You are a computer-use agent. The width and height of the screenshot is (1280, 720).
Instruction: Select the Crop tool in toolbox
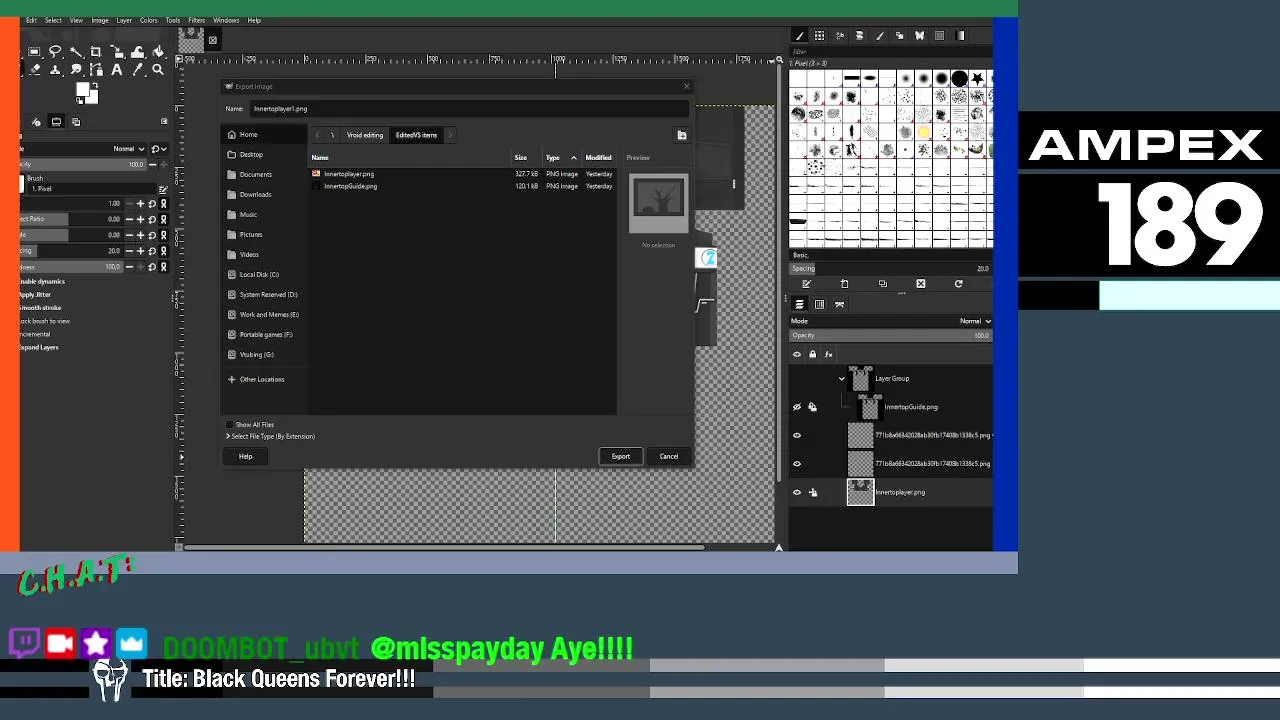(96, 52)
